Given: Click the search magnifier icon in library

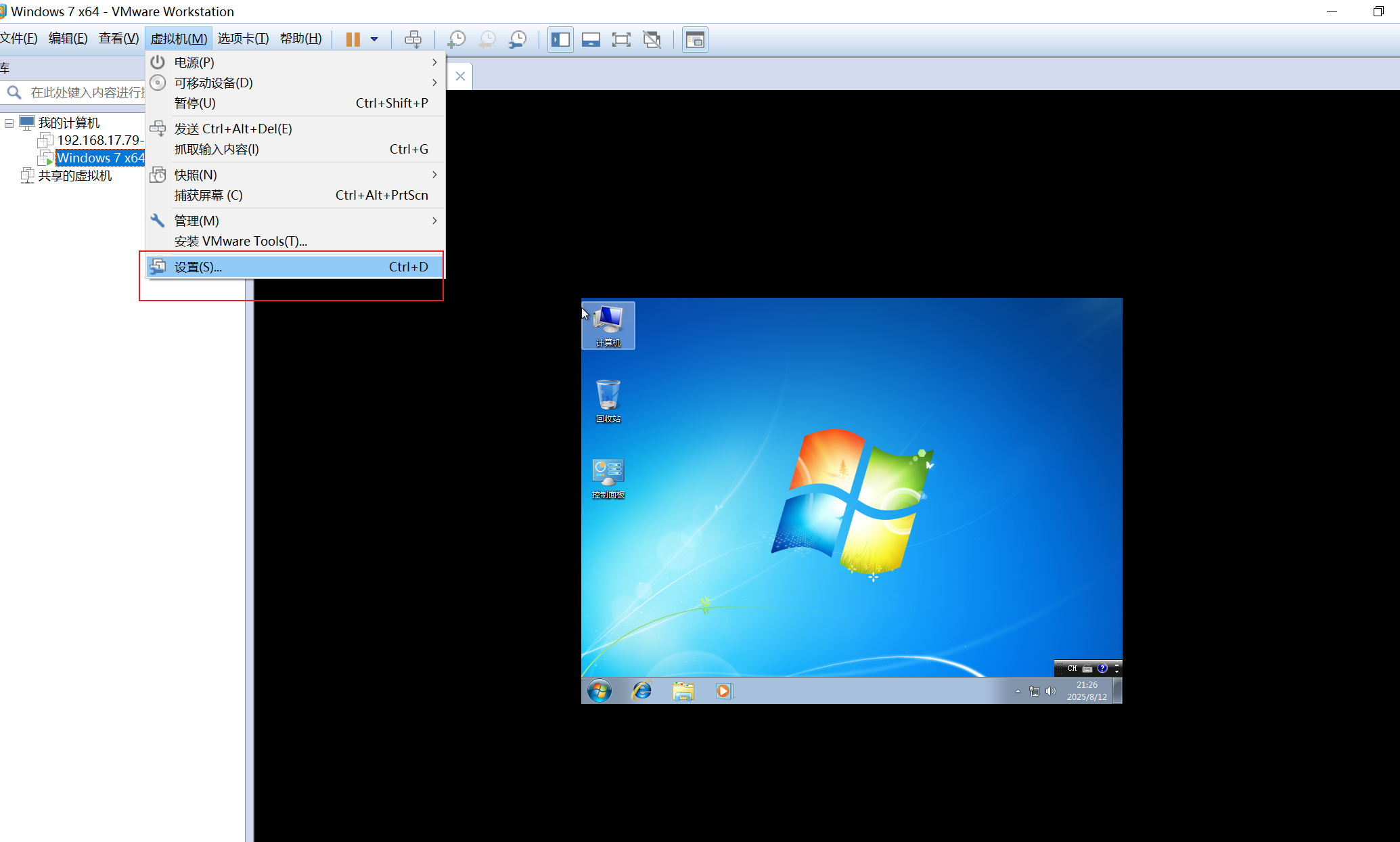Looking at the screenshot, I should (14, 92).
